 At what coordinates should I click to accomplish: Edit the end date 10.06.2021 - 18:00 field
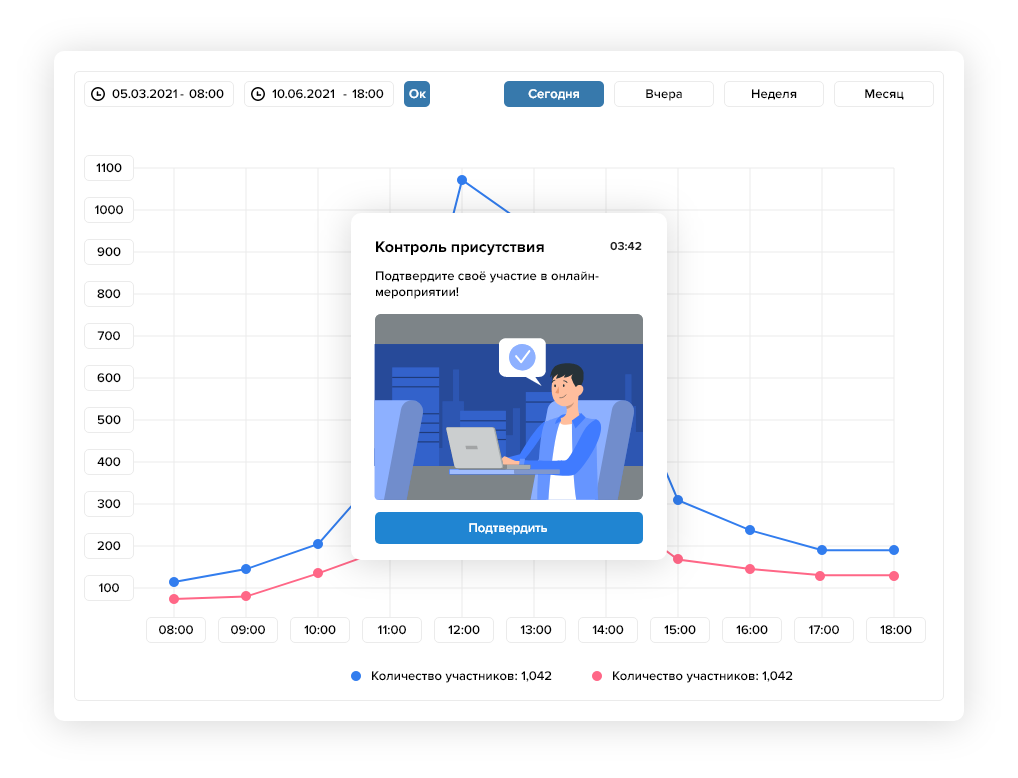[x=328, y=94]
